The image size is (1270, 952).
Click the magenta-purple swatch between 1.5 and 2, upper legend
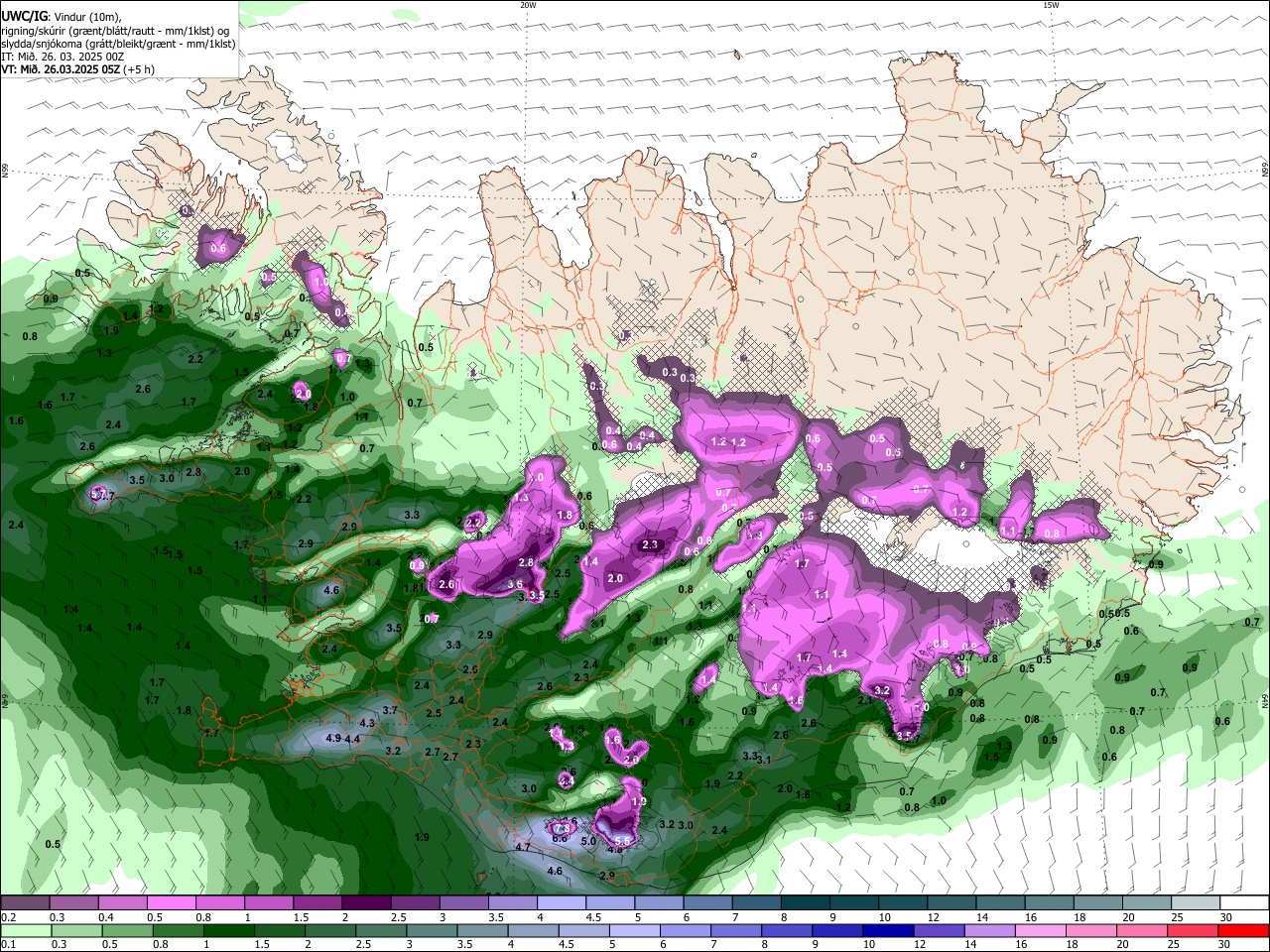pos(317,903)
